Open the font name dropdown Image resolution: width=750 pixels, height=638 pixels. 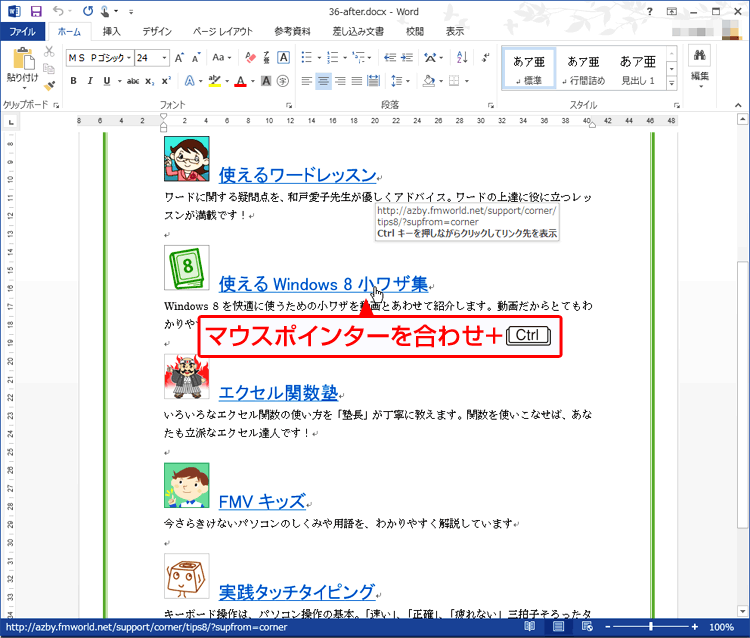tap(129, 58)
